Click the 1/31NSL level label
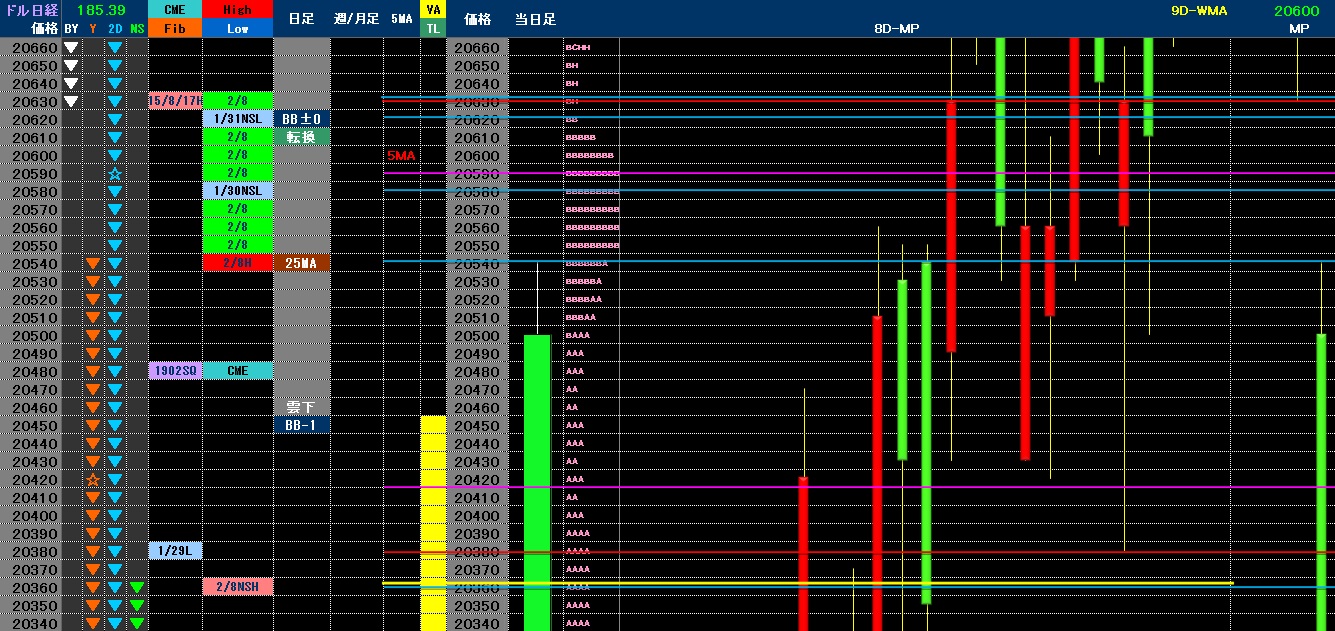This screenshot has width=1335, height=631. (x=237, y=119)
